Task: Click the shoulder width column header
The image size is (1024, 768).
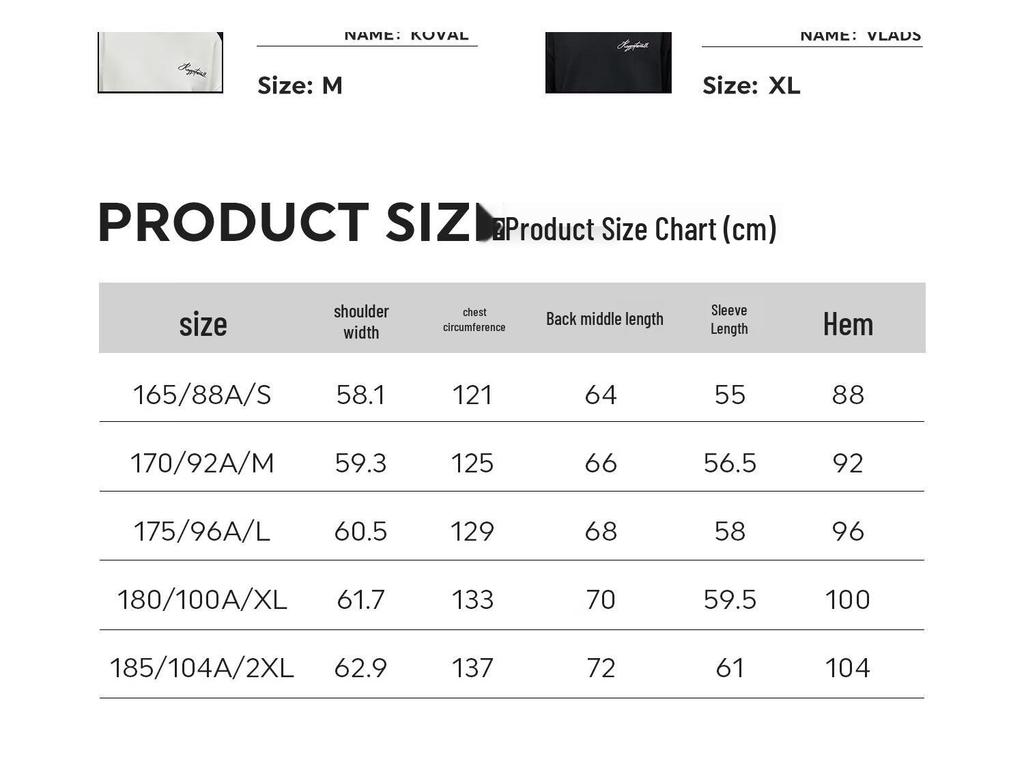Action: click(x=361, y=321)
